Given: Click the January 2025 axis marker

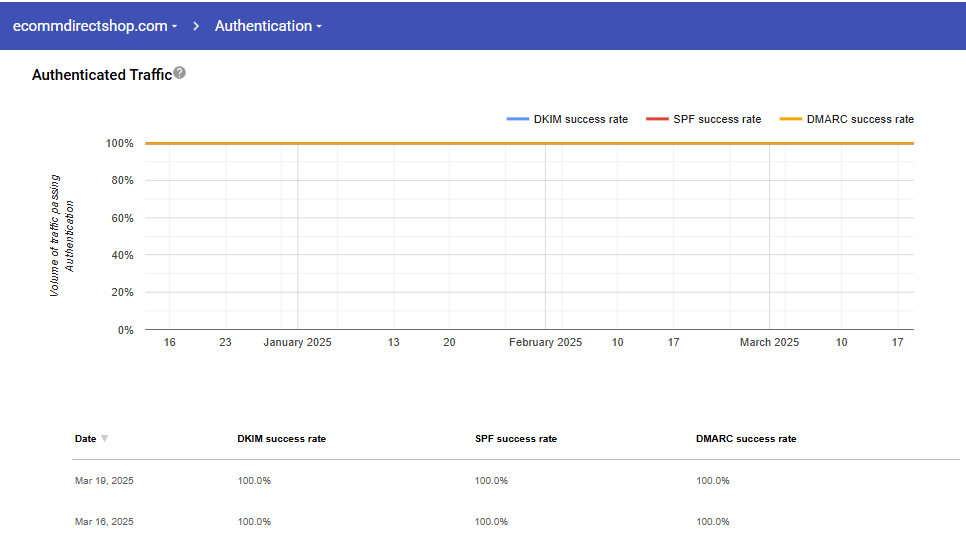Looking at the screenshot, I should 297,342.
